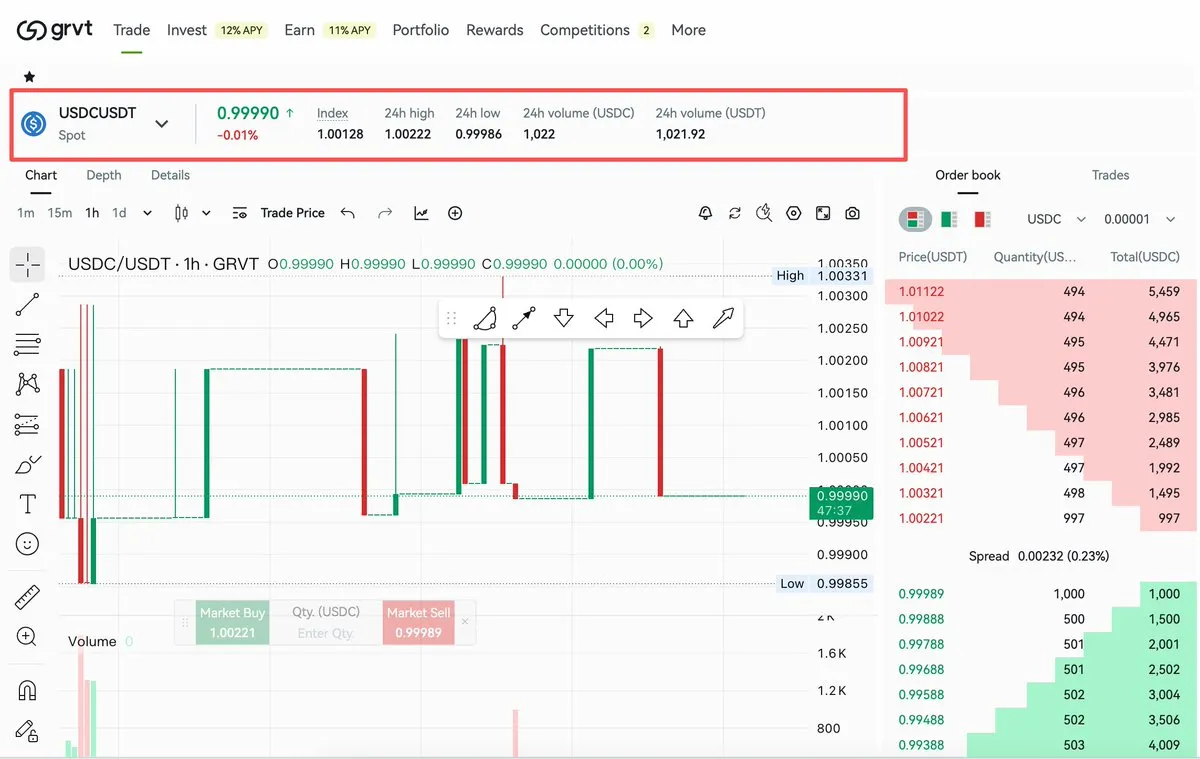Show only asks in order book
1200x759 pixels.
982,219
